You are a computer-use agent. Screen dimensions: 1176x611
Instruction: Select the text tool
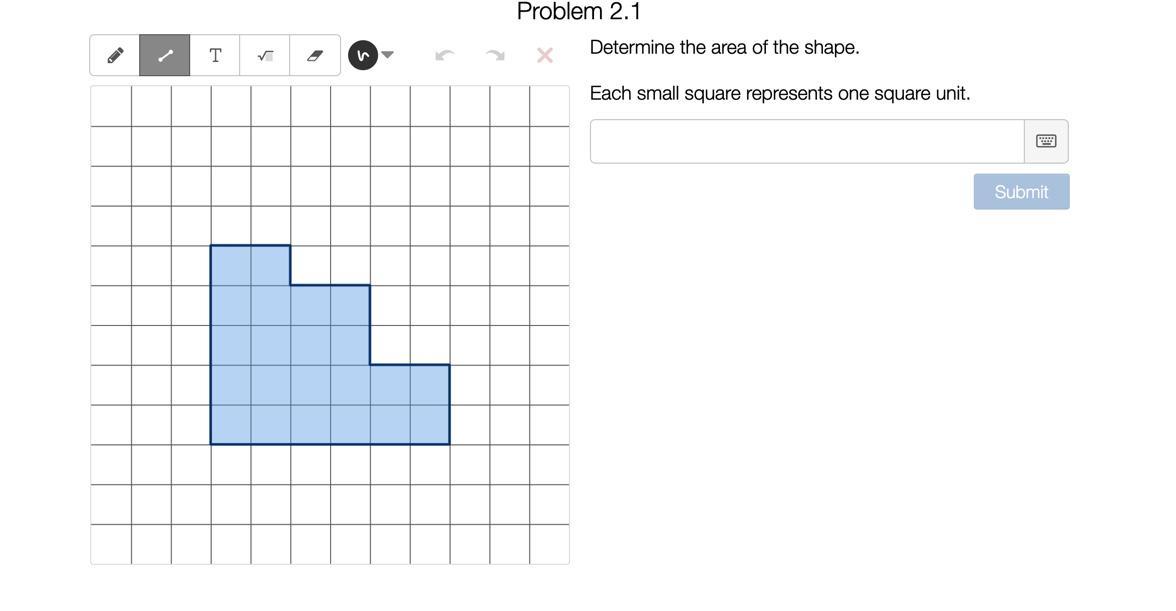tap(215, 56)
